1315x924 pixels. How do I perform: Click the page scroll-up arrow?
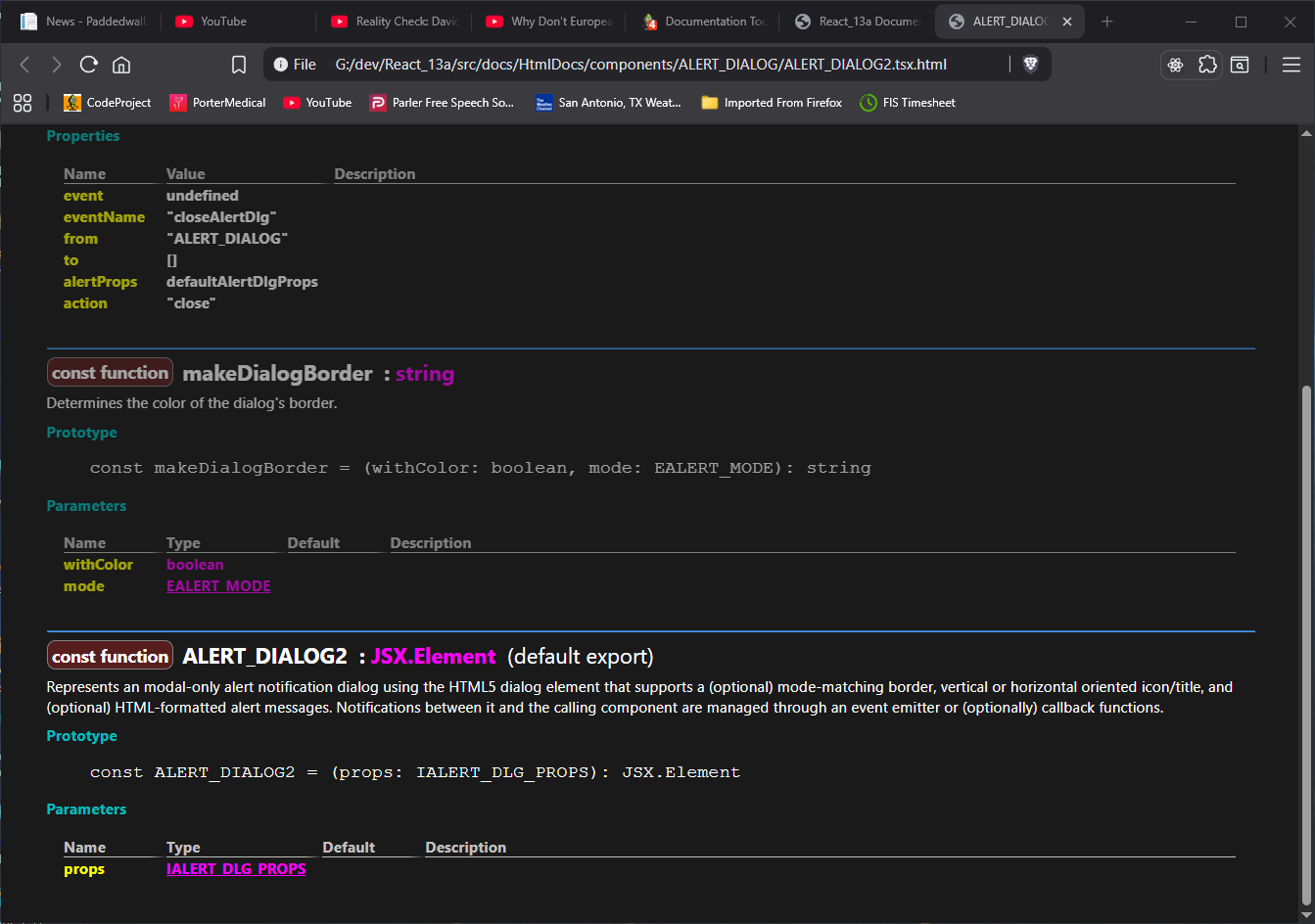pyautogui.click(x=1305, y=134)
